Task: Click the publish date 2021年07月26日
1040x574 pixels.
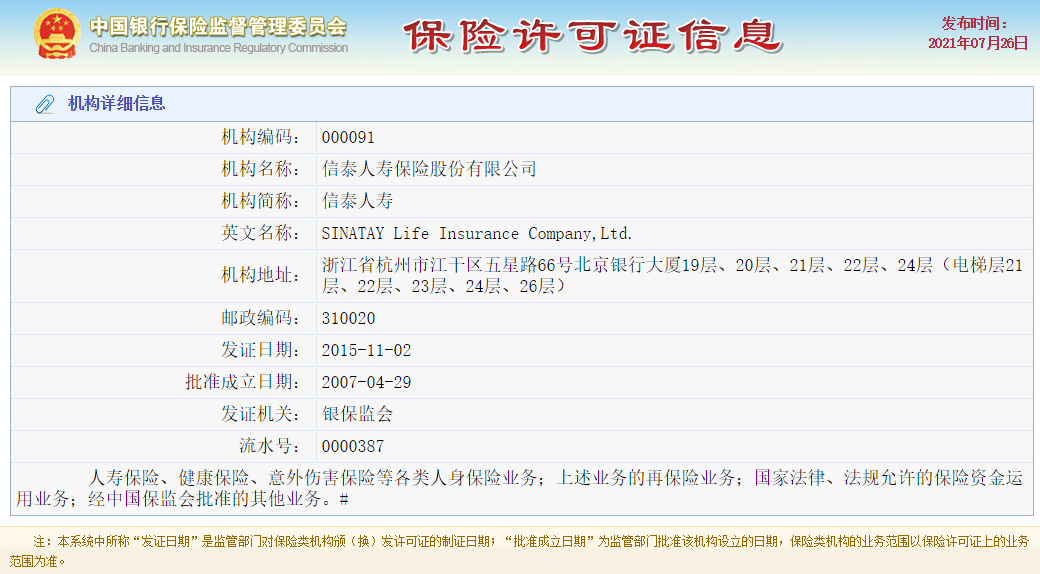Action: click(978, 43)
